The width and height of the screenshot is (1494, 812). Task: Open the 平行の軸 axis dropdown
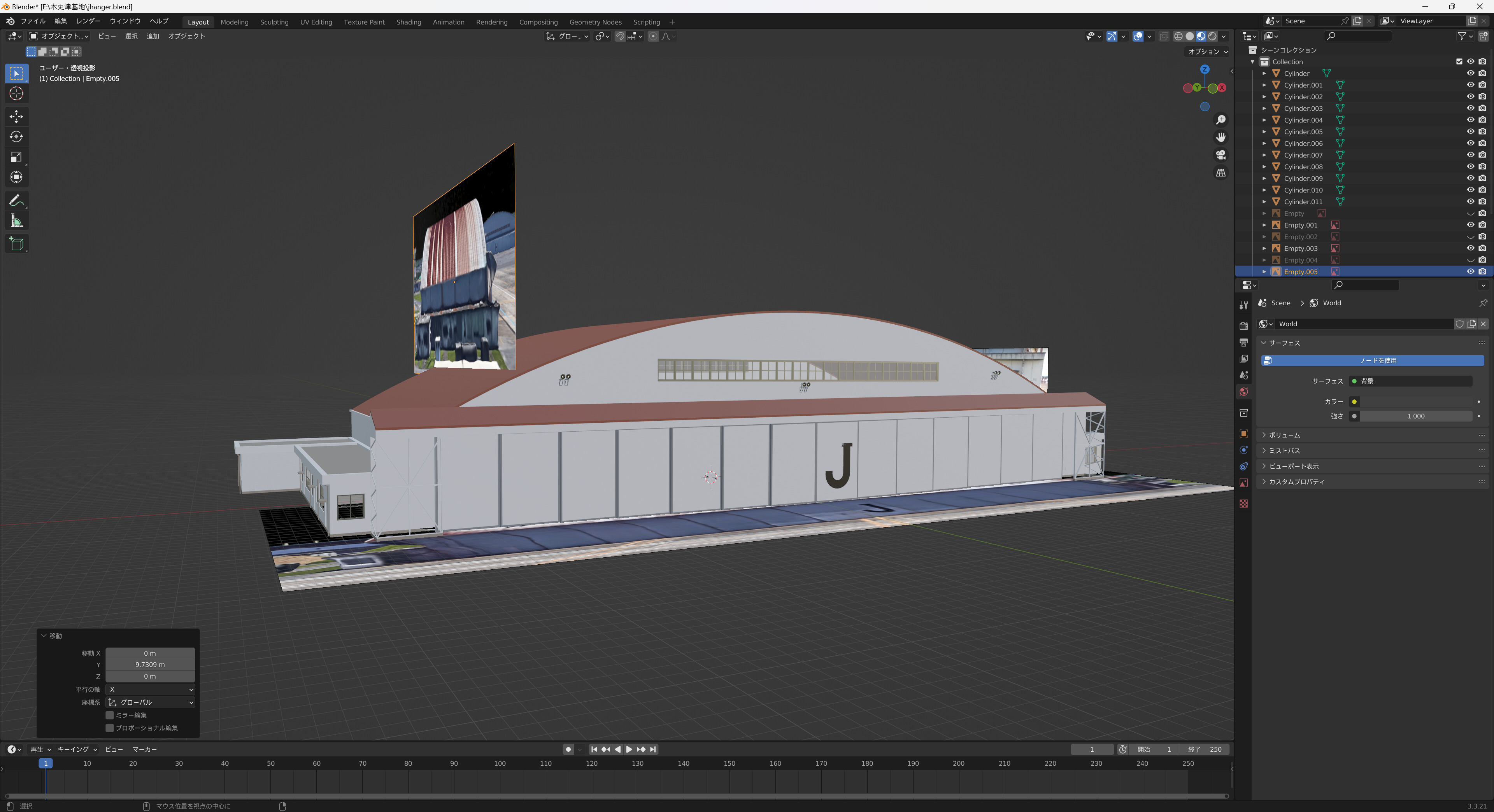150,689
